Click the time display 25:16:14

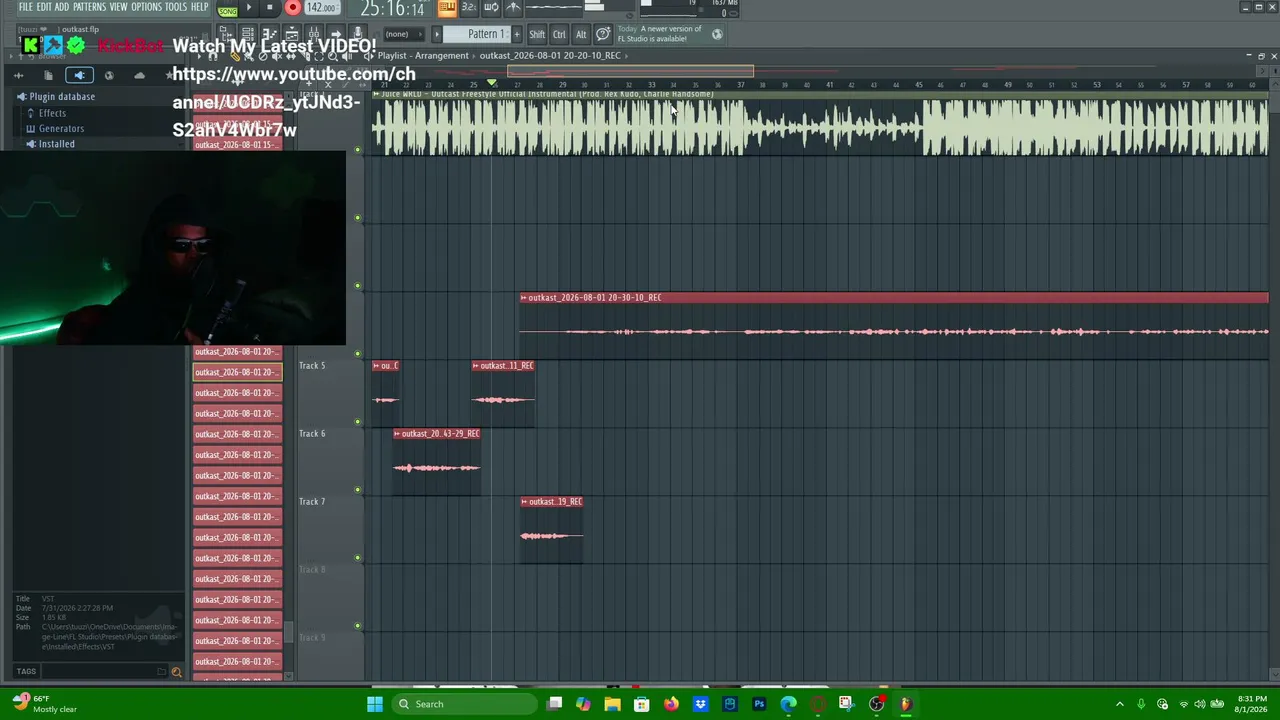tap(393, 9)
